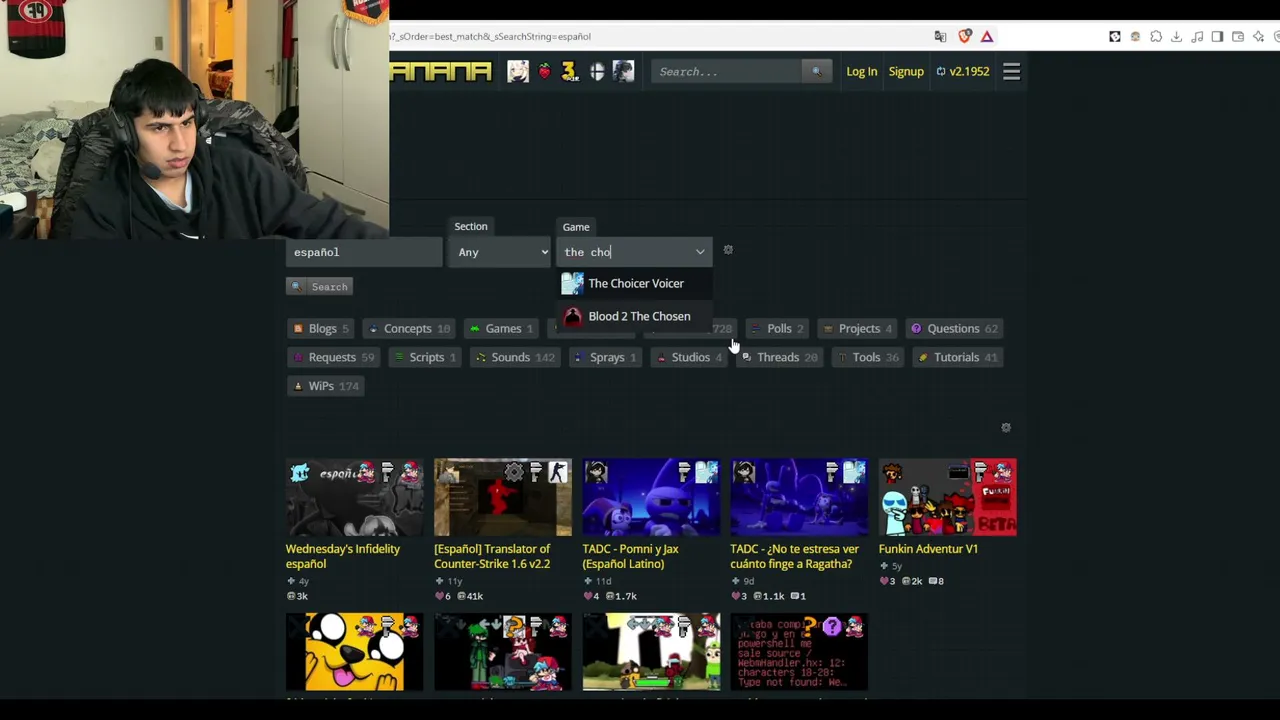1280x720 pixels.
Task: Filter results by Studios
Action: point(689,358)
